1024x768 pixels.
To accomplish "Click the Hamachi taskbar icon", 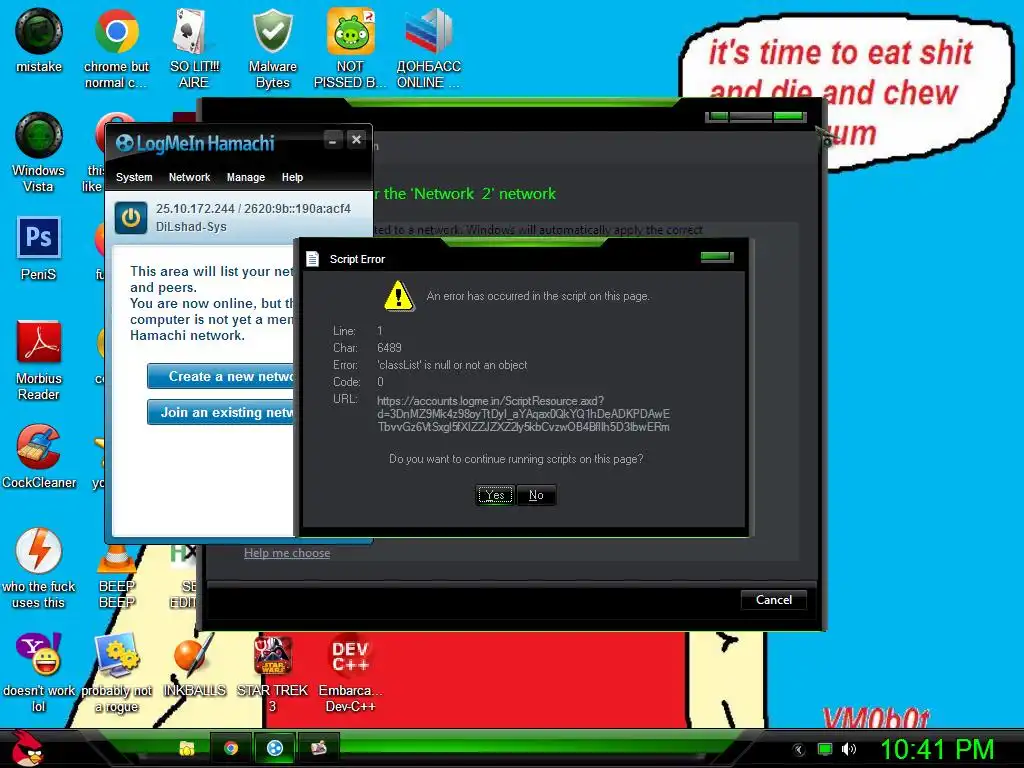I will [x=275, y=748].
